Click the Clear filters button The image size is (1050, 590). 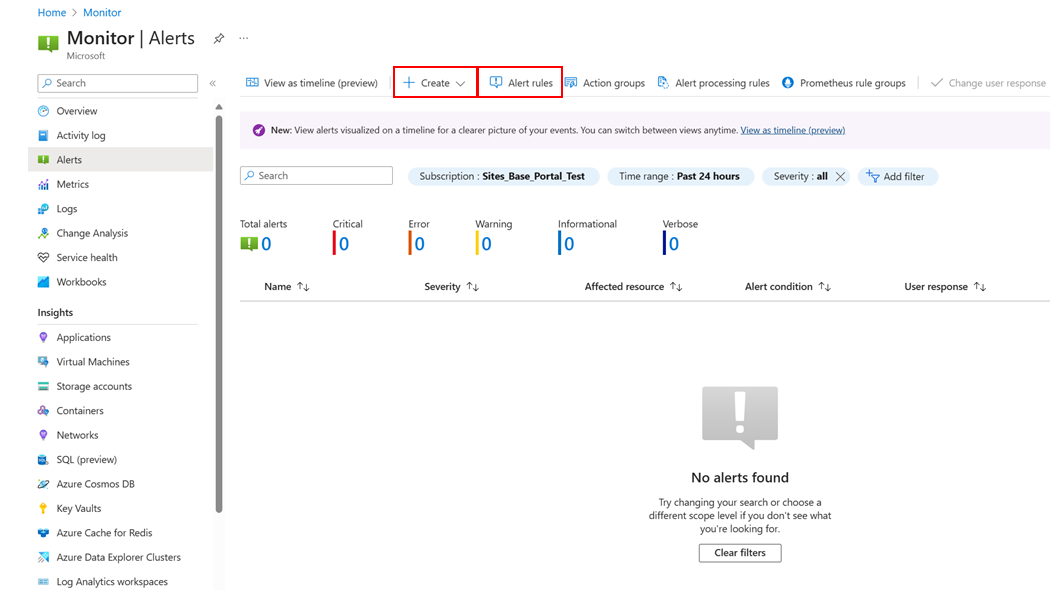pos(739,553)
